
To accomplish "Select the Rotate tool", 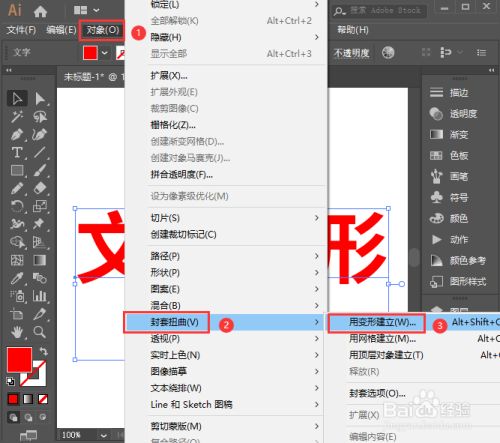I will 17,206.
